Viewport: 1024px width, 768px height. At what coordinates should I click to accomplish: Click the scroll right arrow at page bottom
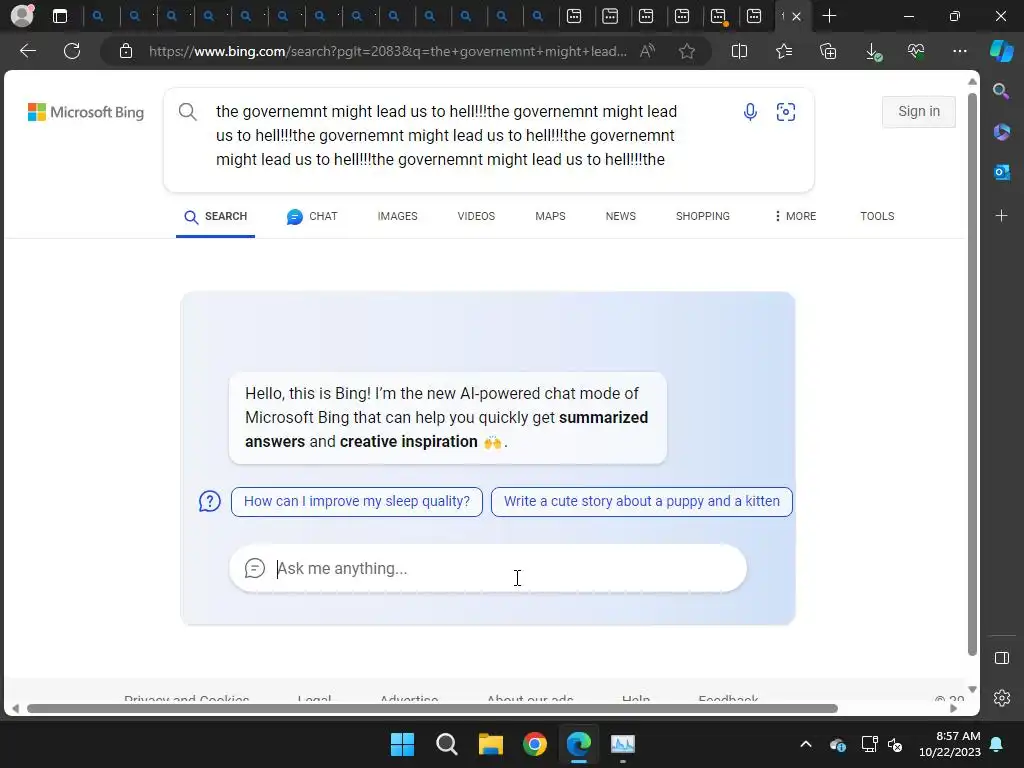coord(953,709)
